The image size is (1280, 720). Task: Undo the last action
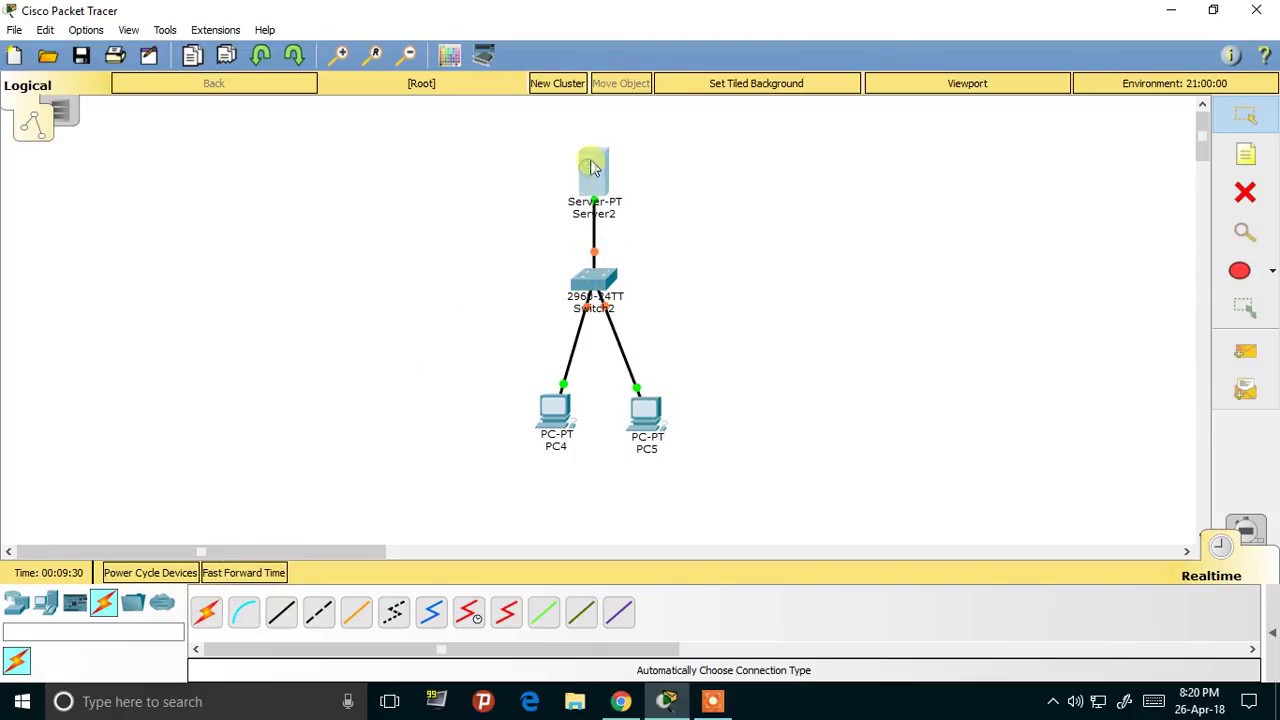(x=260, y=56)
